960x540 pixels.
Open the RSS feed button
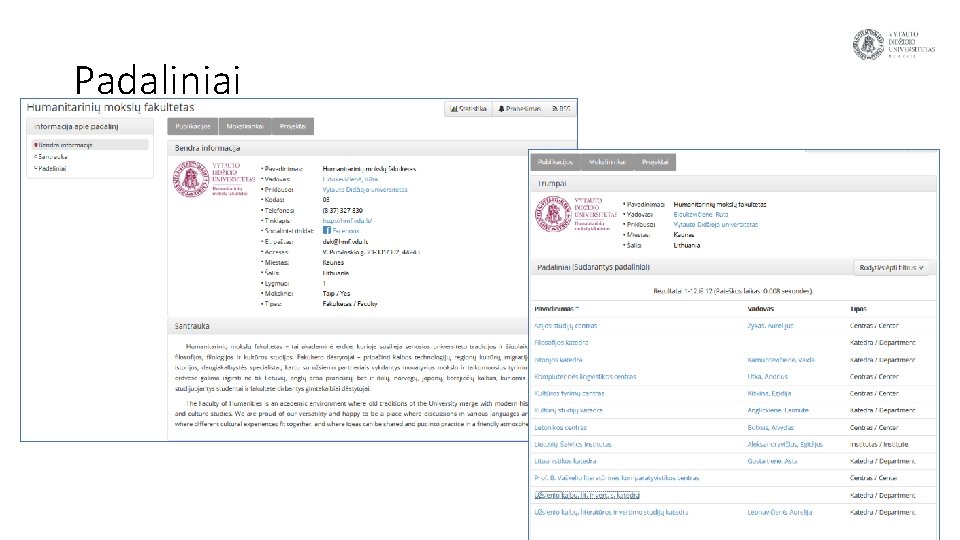[x=561, y=109]
